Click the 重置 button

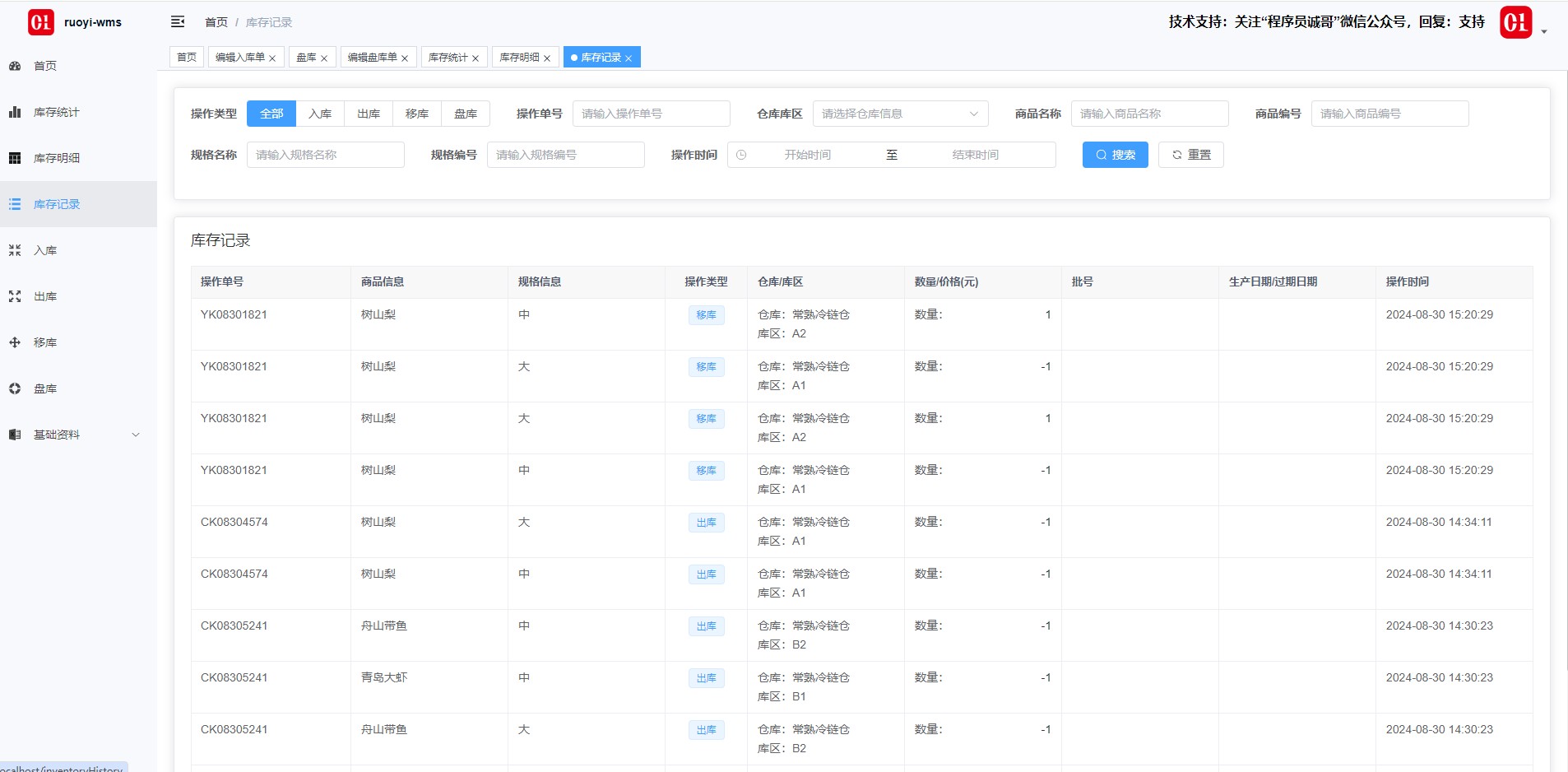tap(1190, 155)
